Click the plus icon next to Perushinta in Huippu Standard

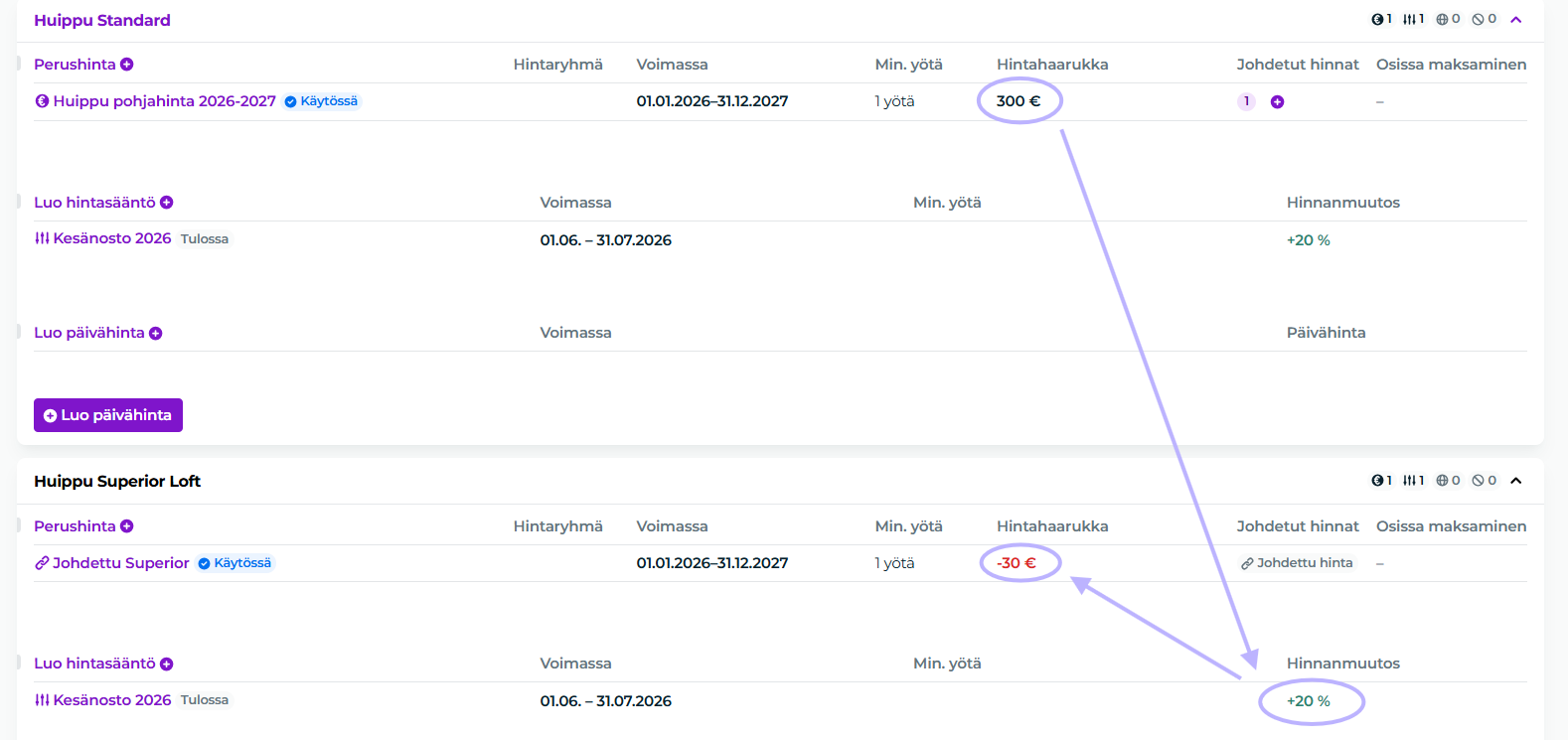[x=127, y=65]
